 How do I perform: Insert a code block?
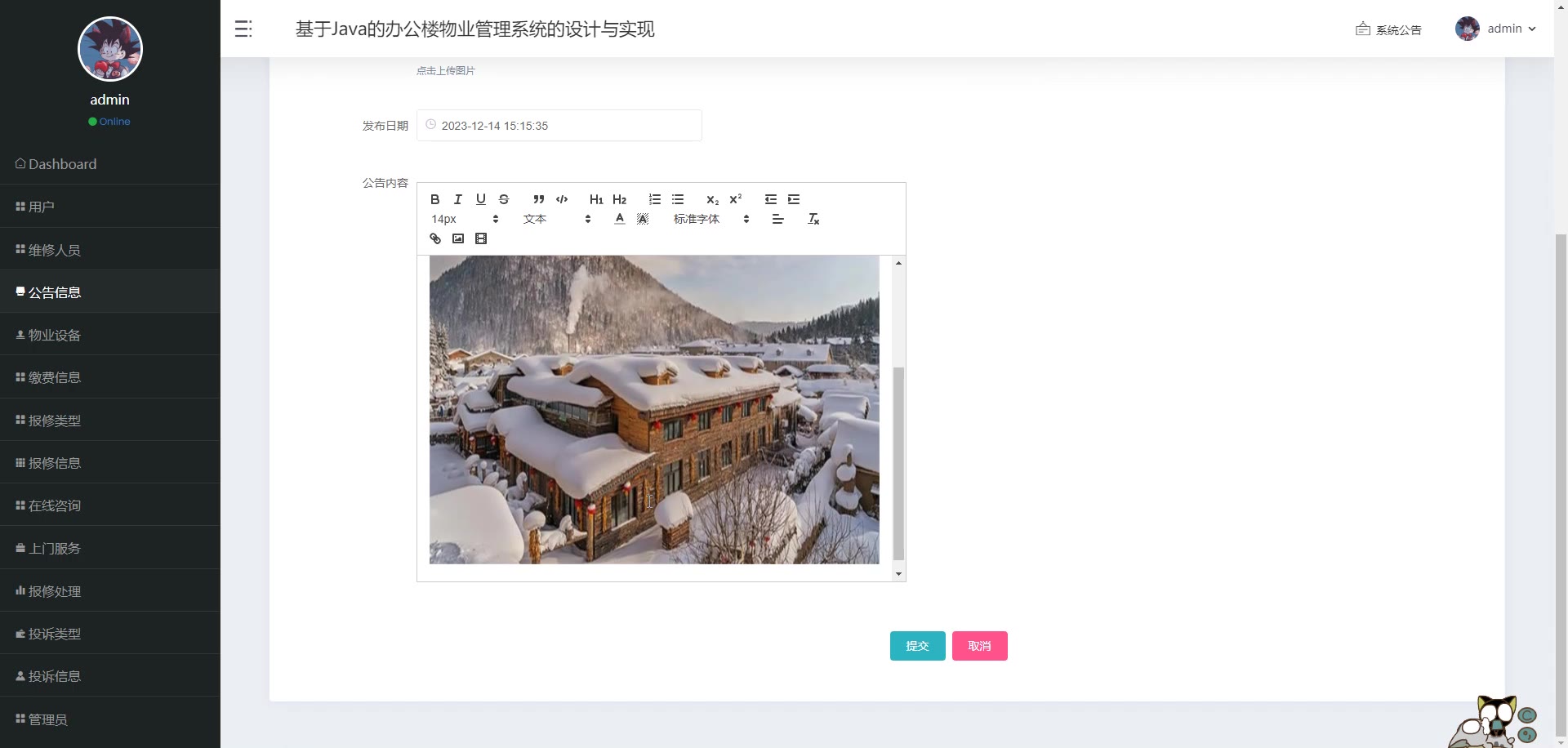(x=562, y=199)
